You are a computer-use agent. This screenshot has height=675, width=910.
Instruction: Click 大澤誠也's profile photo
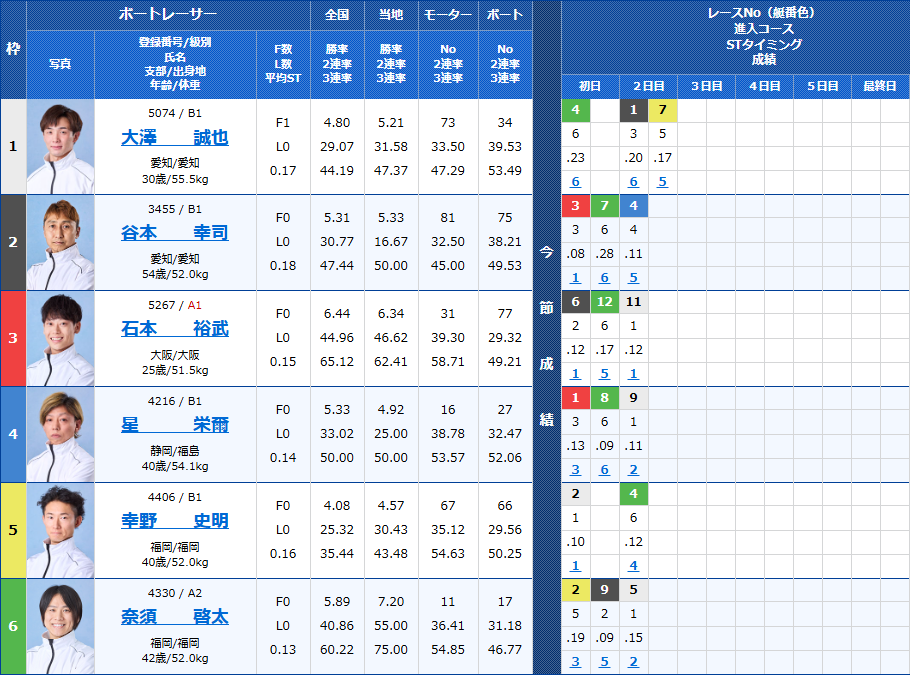point(62,145)
